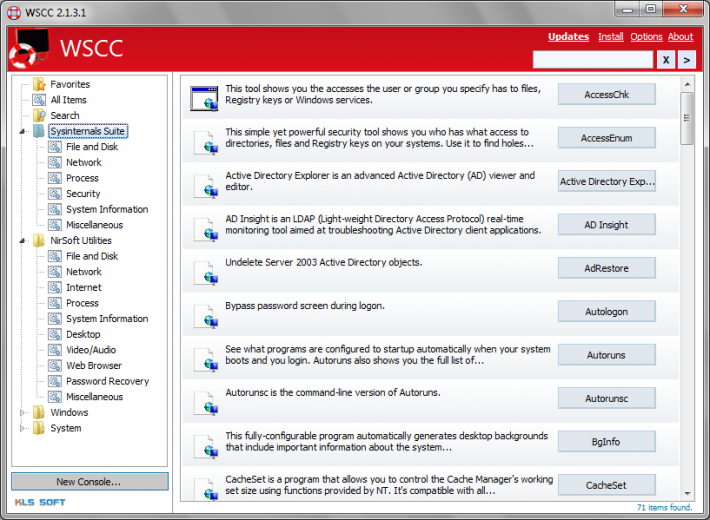Launch the Autoruns button
The image size is (710, 520).
(x=606, y=355)
